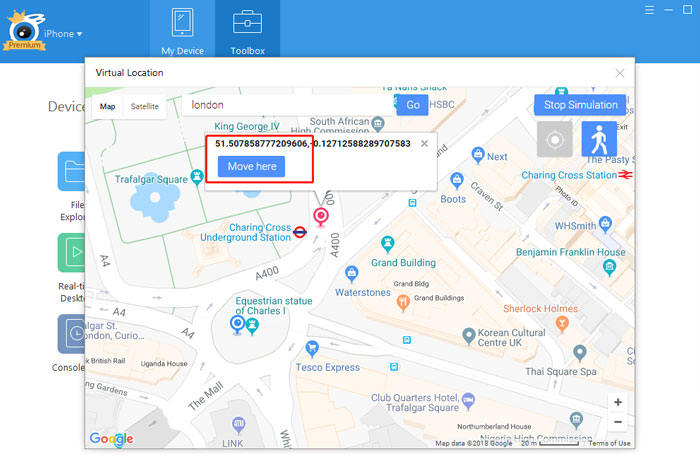The image size is (700, 470).
Task: Click the Trafalgar Square landmark marker
Action: [x=198, y=177]
